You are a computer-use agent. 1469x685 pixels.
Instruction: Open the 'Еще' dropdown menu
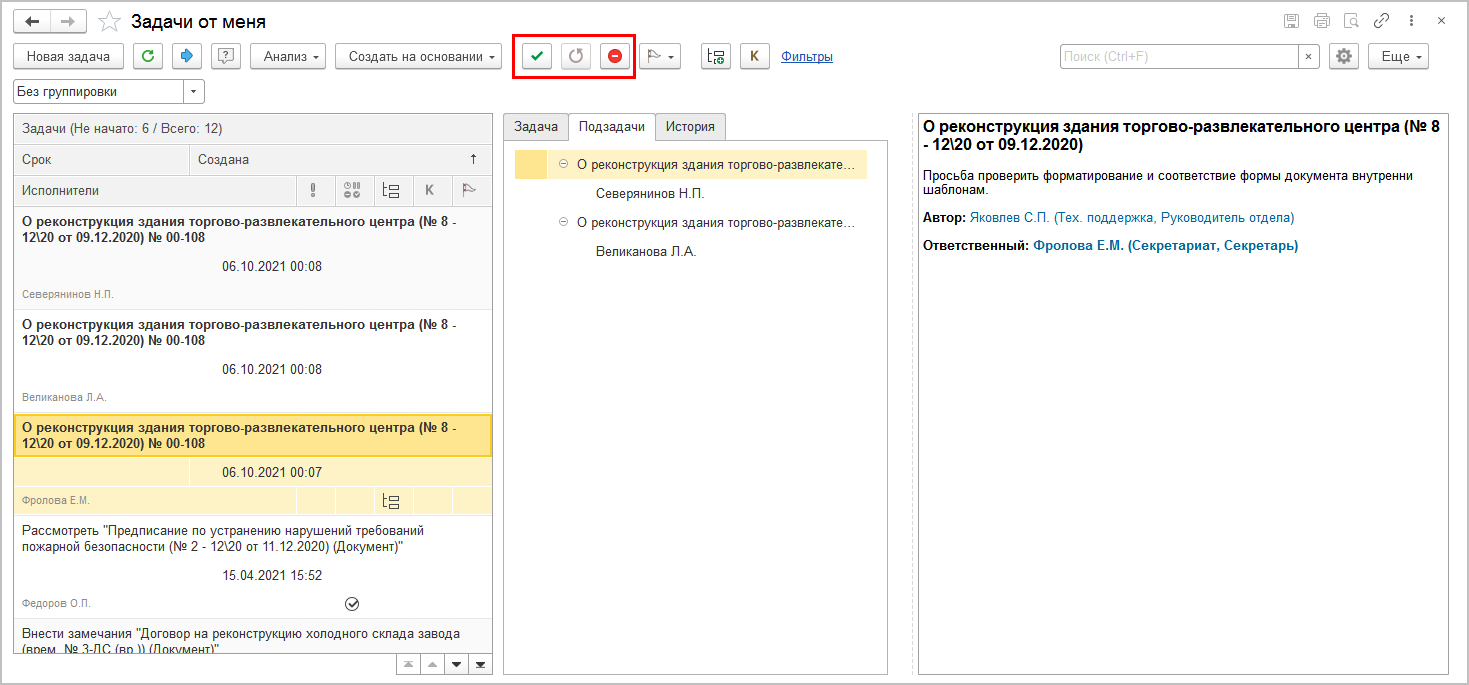tap(1398, 57)
